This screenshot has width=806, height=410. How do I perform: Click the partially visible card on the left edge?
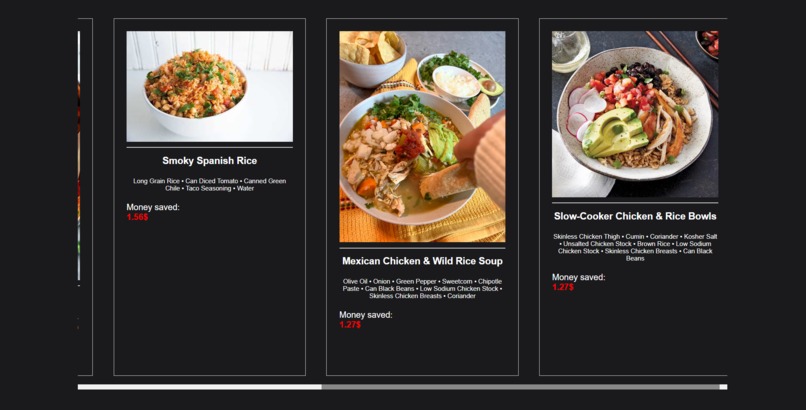(x=85, y=197)
